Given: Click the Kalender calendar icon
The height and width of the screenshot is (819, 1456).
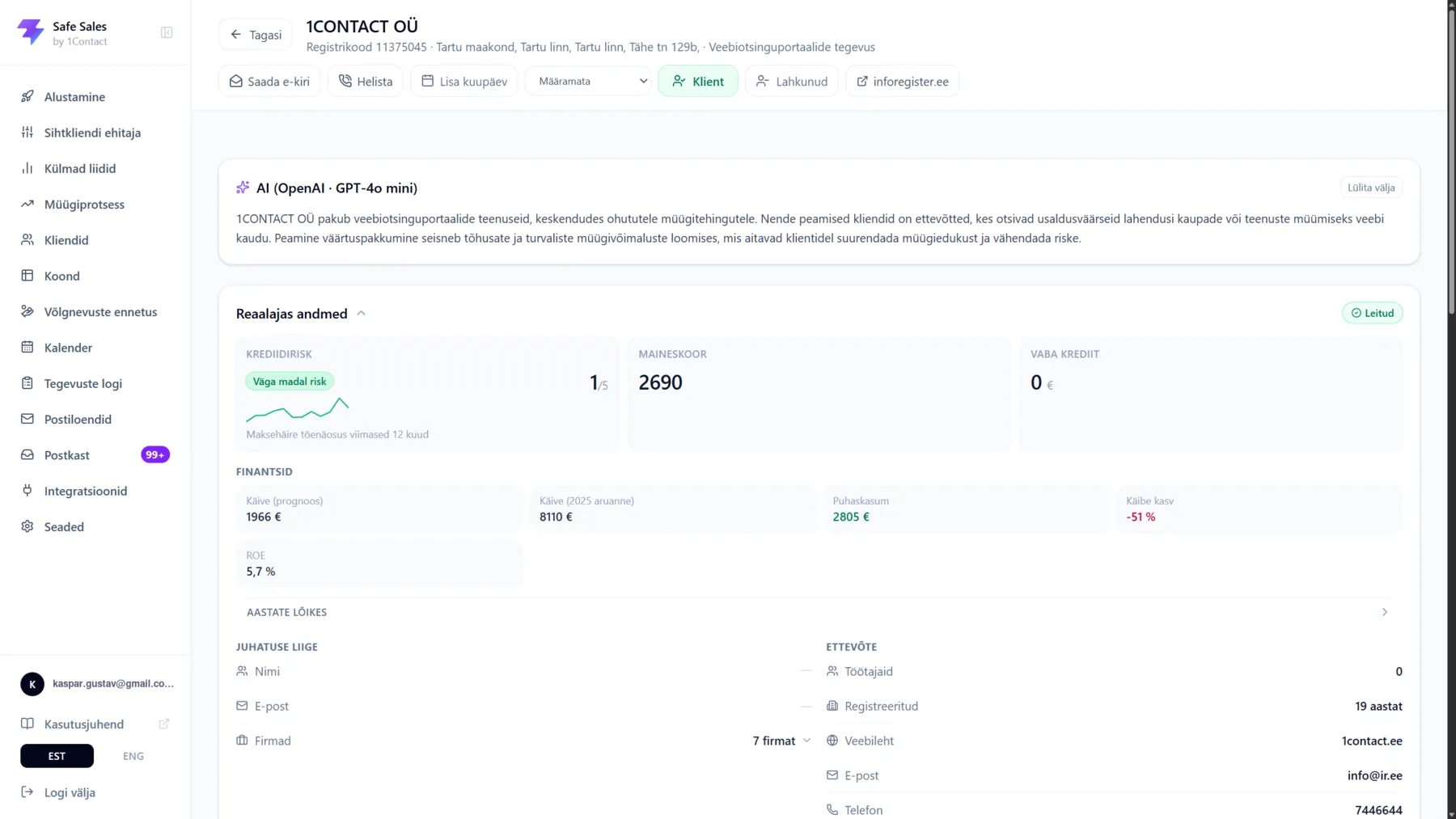Looking at the screenshot, I should 28,347.
